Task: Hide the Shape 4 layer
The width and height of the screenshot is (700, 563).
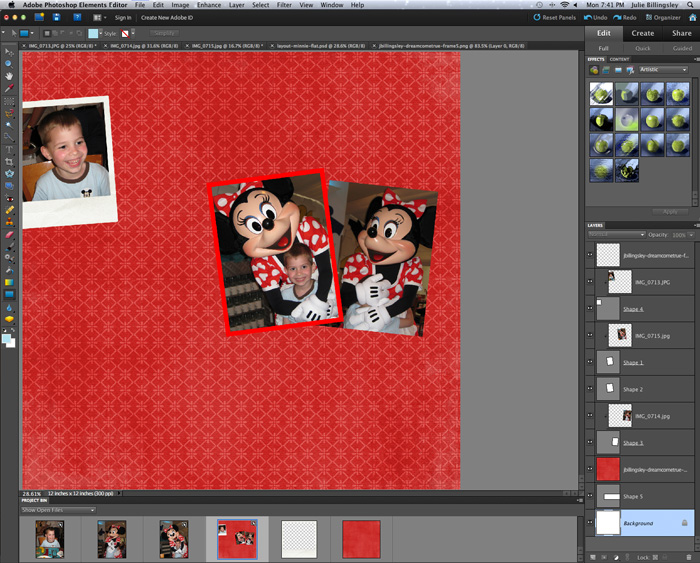Action: click(x=590, y=308)
